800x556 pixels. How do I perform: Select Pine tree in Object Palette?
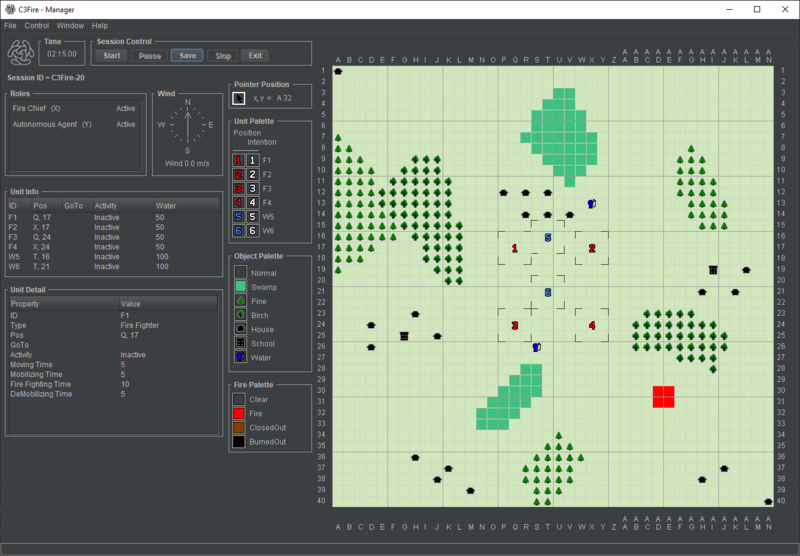click(240, 301)
